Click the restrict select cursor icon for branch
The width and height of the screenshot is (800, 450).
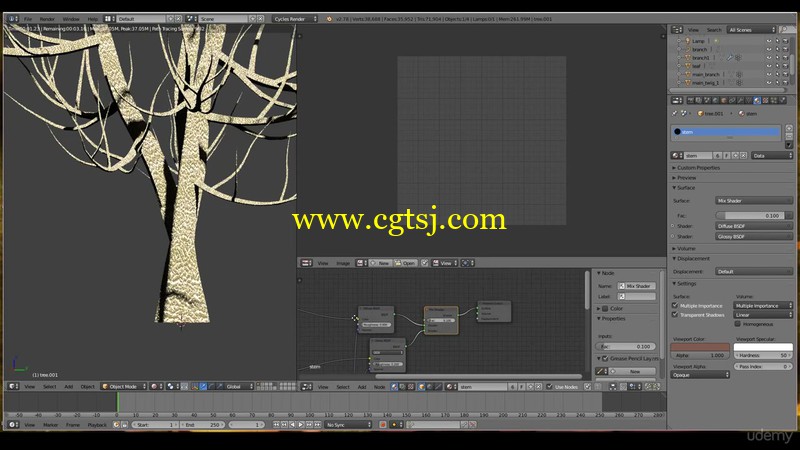[x=777, y=49]
